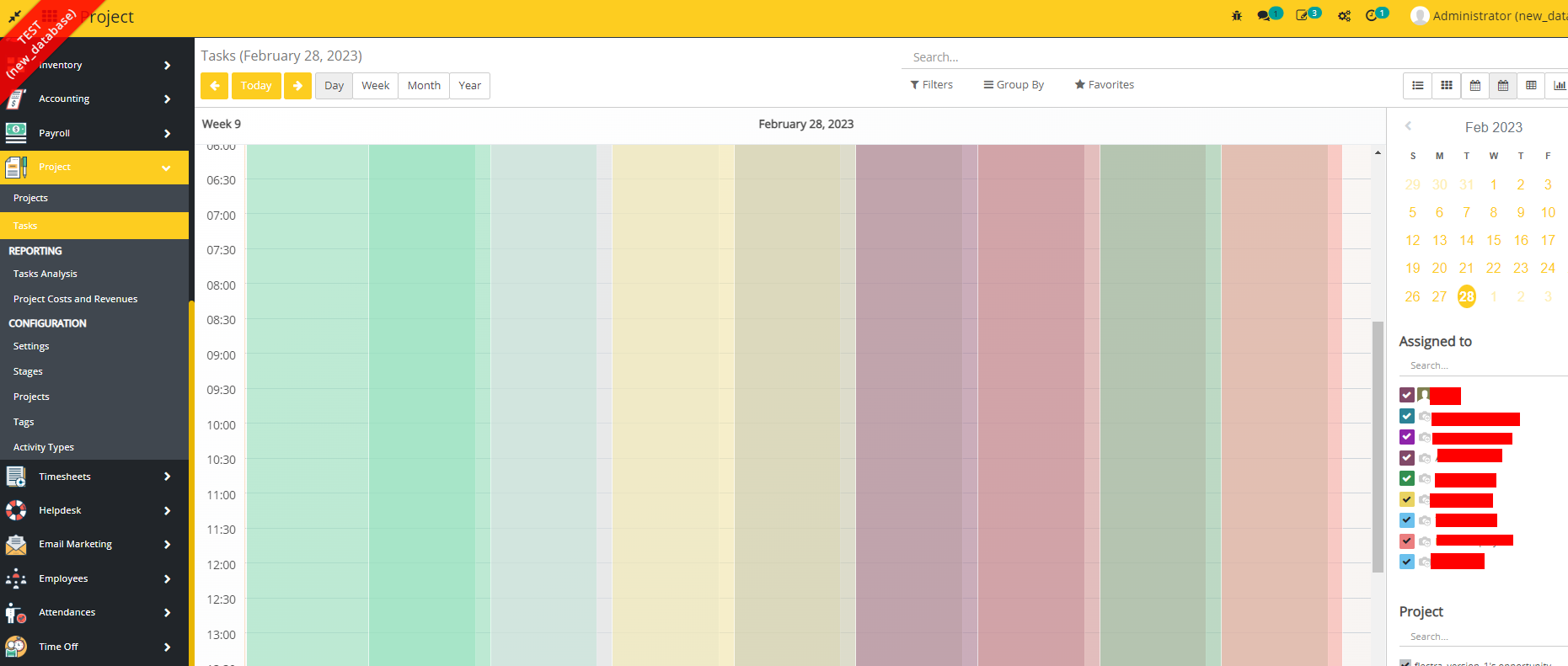The image size is (1568, 666).
Task: Open Tasks Analysis report
Action: coord(45,274)
